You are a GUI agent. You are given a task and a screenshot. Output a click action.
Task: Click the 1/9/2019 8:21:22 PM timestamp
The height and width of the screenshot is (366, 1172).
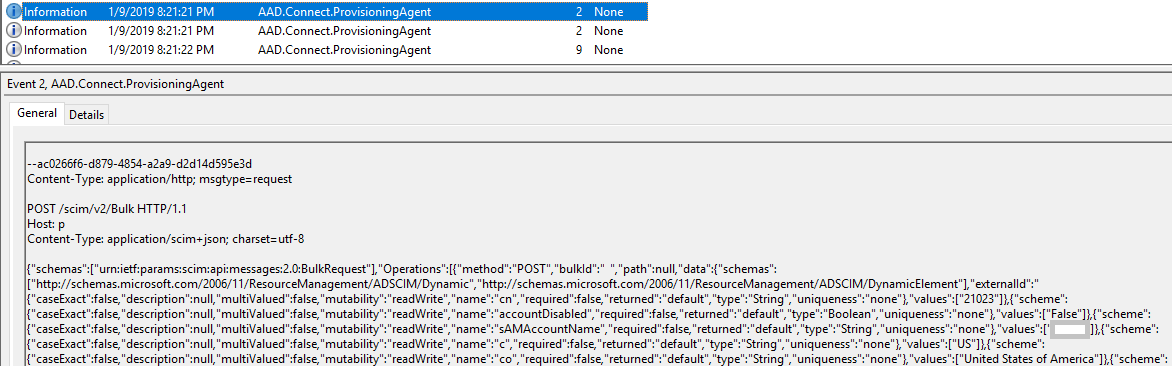tap(161, 50)
